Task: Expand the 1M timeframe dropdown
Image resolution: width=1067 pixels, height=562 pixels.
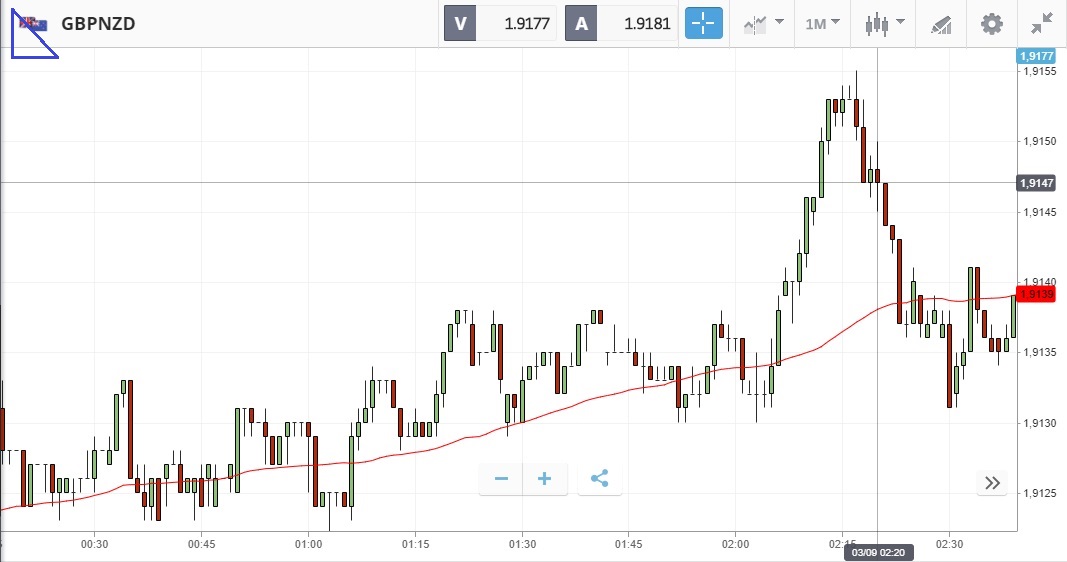Action: [822, 23]
